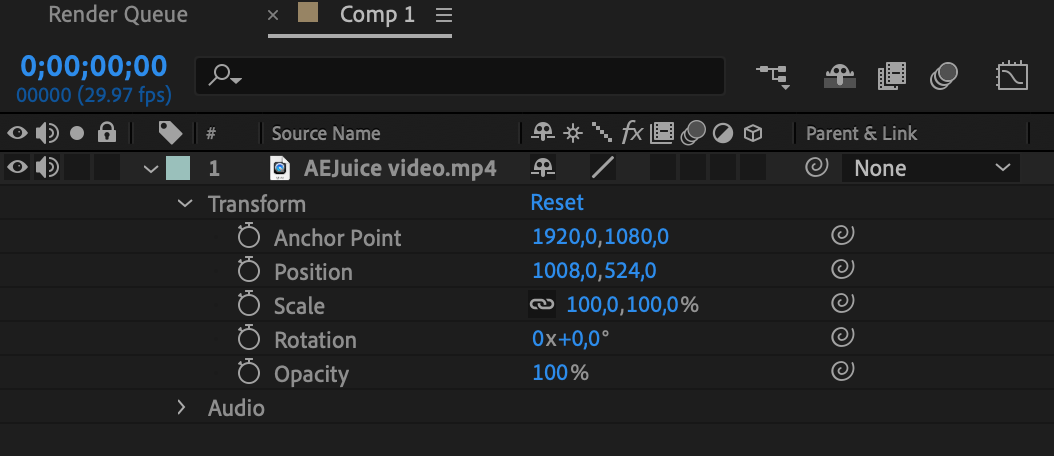Hide the AEJuice video.mp4 layer video
This screenshot has height=456, width=1054.
point(17,168)
